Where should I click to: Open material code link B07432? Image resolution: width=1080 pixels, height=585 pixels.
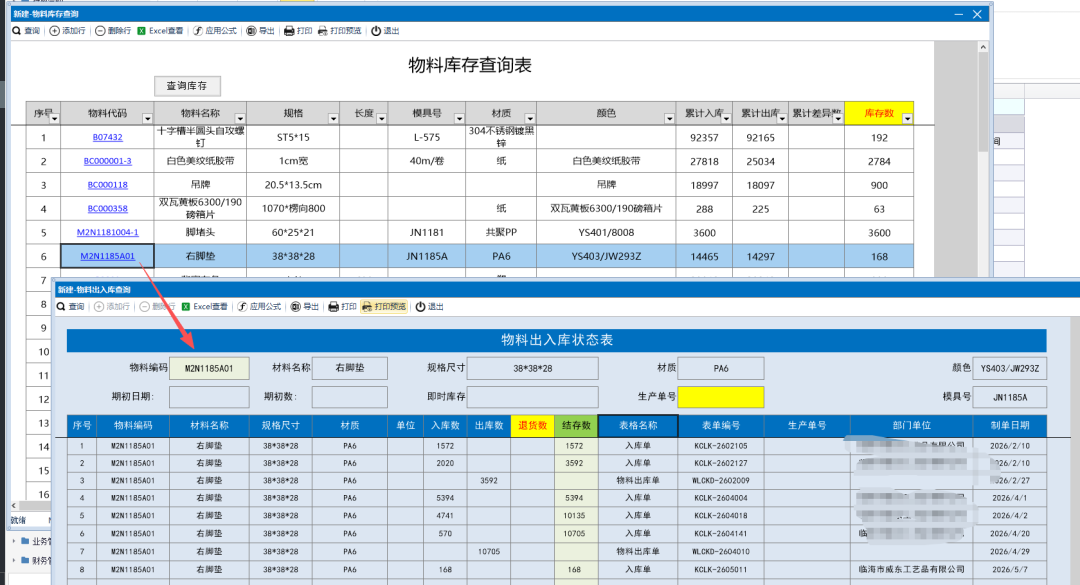point(107,137)
